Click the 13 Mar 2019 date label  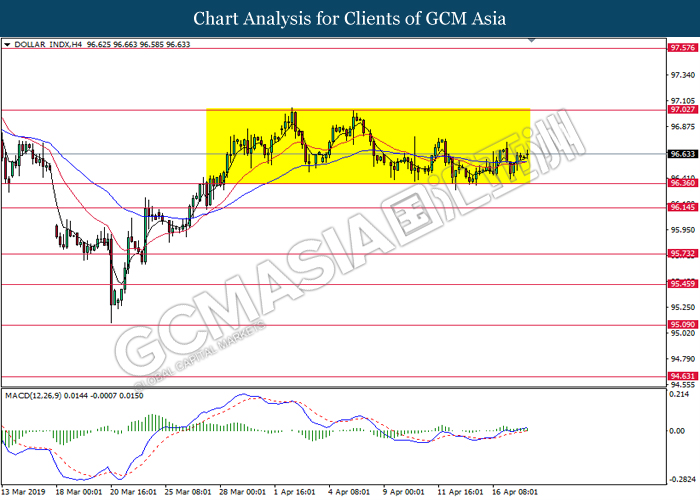[x=24, y=492]
